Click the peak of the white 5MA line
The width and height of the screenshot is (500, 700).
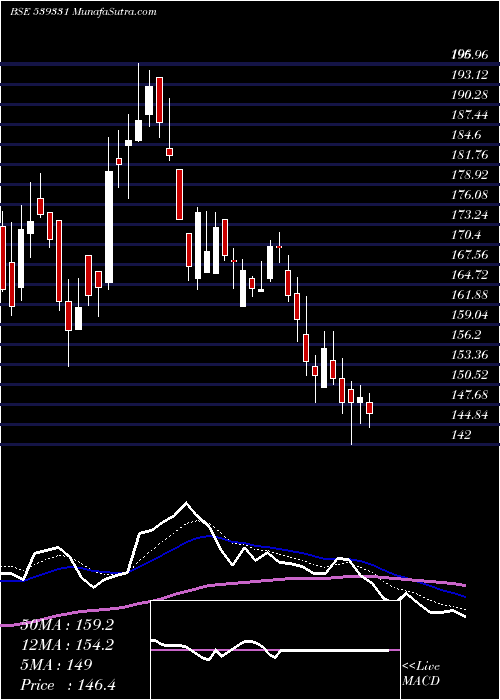tap(187, 503)
